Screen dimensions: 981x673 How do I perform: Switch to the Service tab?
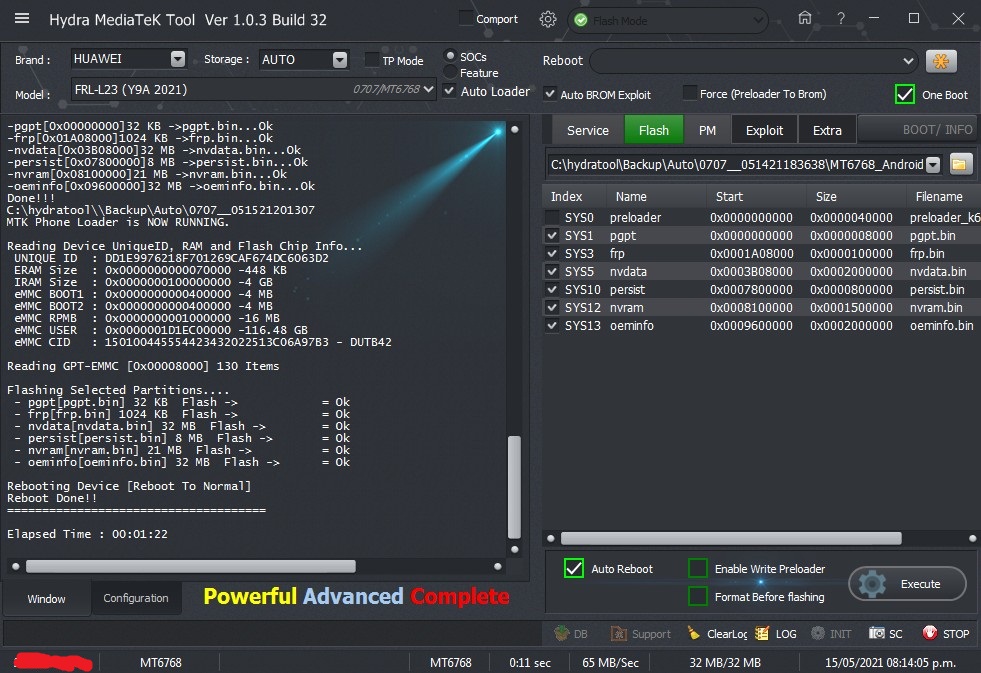(x=587, y=130)
